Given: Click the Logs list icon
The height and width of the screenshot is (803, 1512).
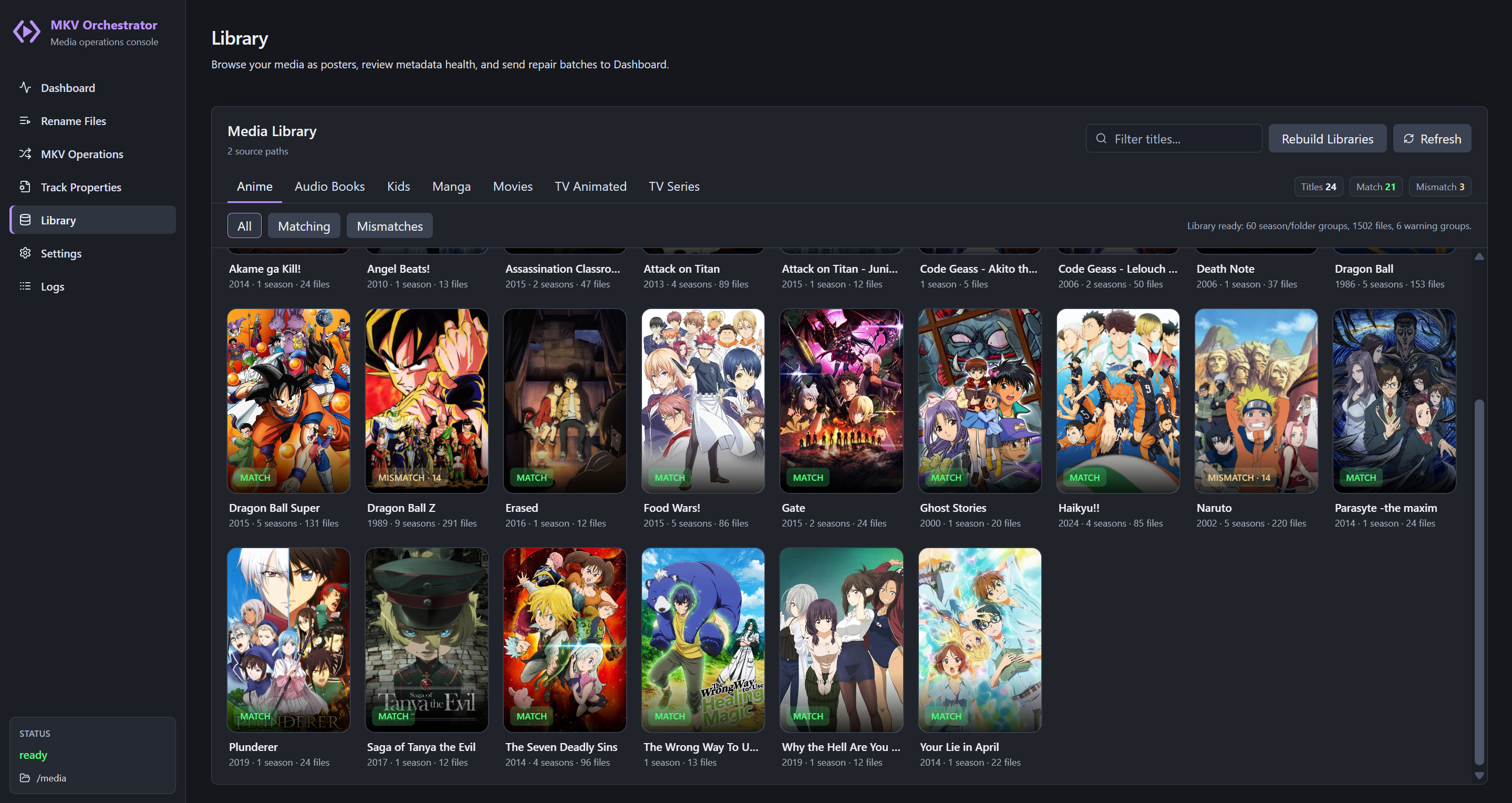Looking at the screenshot, I should 25,286.
